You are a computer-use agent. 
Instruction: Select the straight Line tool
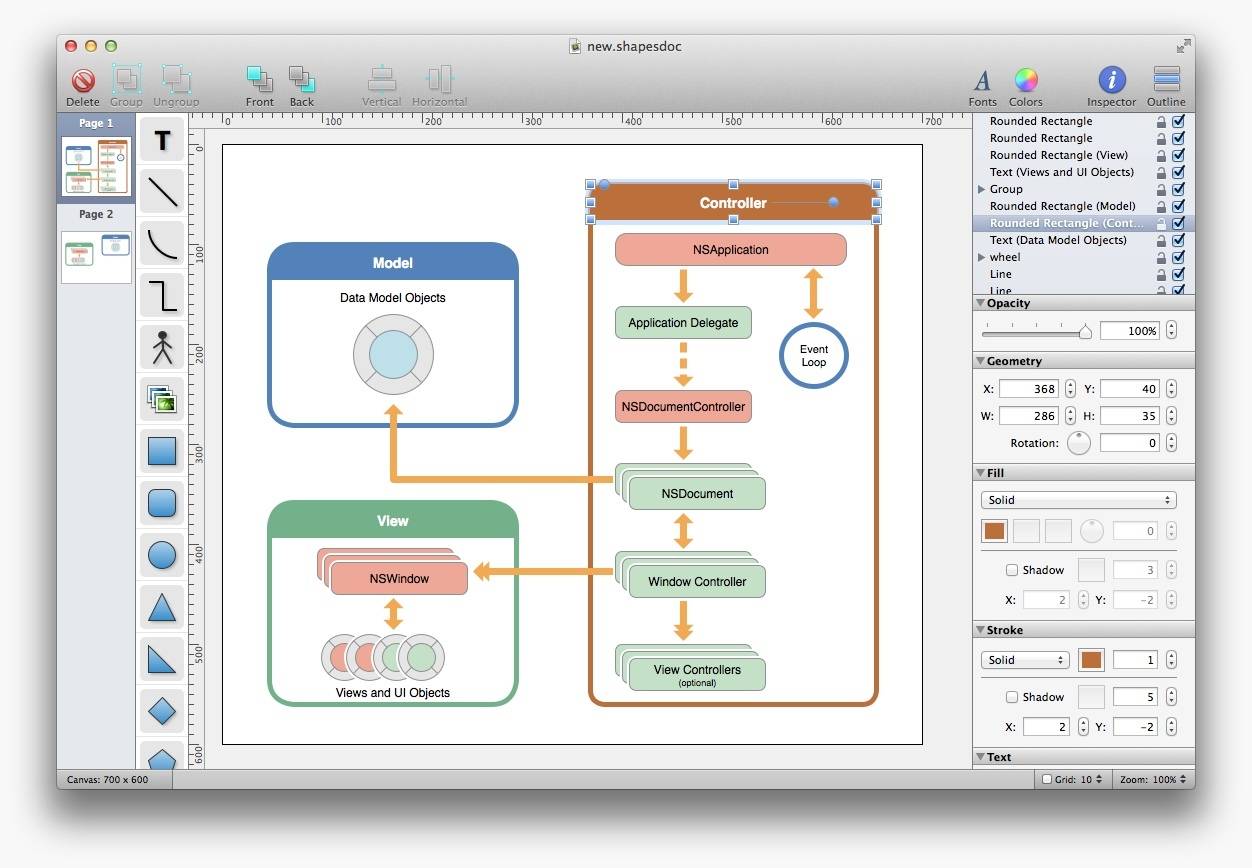coord(162,191)
